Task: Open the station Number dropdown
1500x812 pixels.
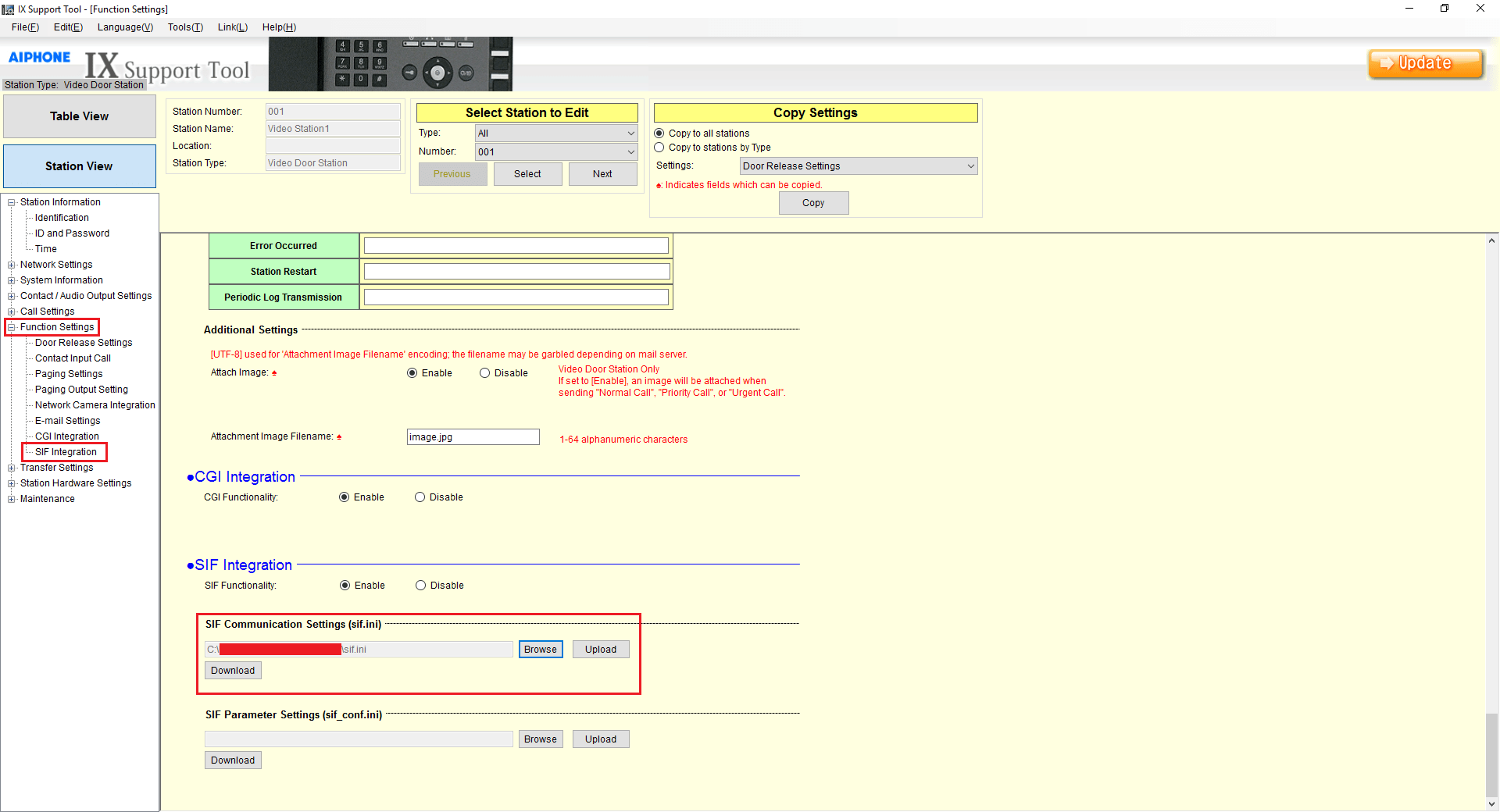Action: (556, 152)
